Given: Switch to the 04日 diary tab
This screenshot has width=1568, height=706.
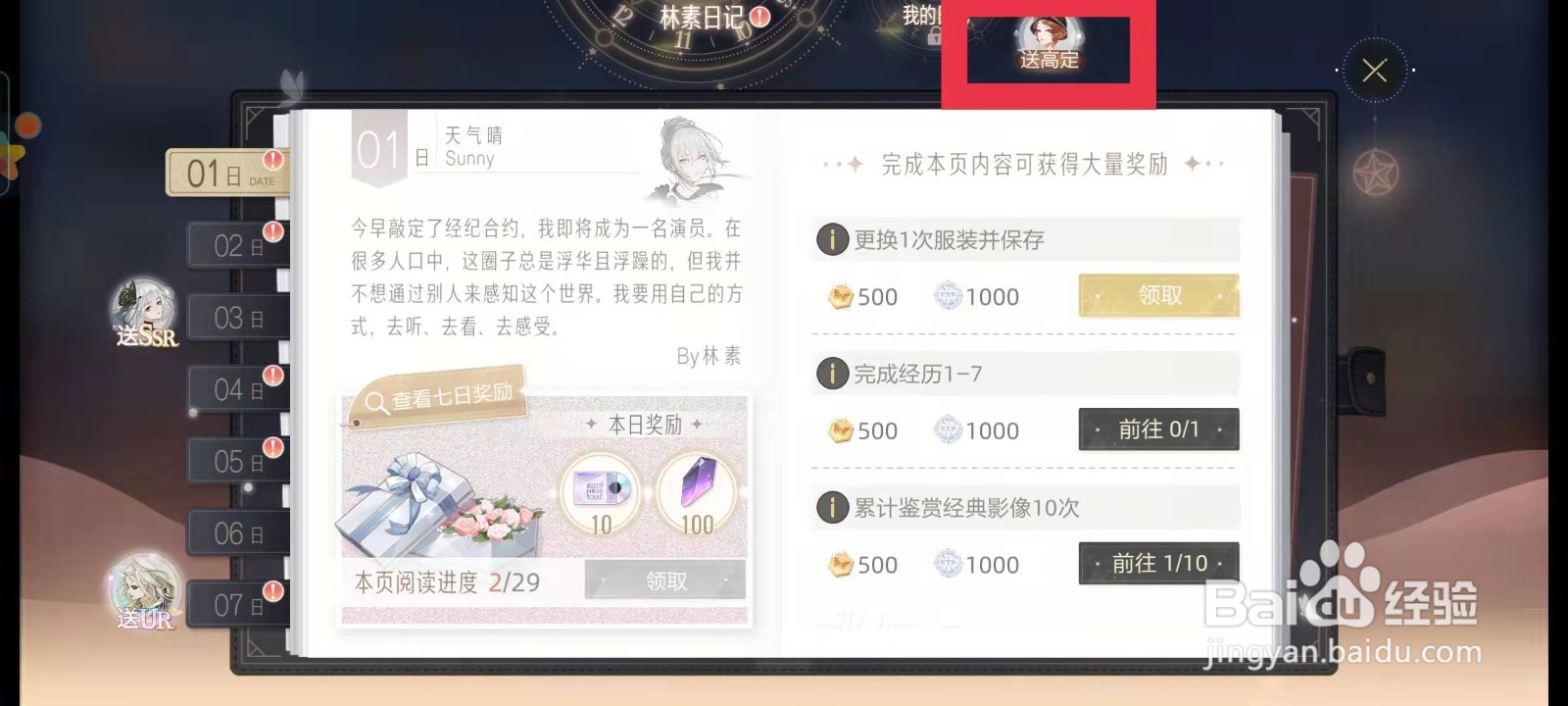Looking at the screenshot, I should [237, 389].
